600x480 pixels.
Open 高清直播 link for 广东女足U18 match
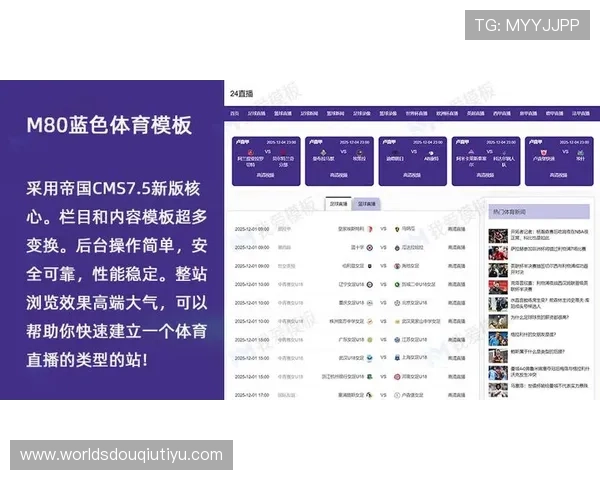click(457, 340)
